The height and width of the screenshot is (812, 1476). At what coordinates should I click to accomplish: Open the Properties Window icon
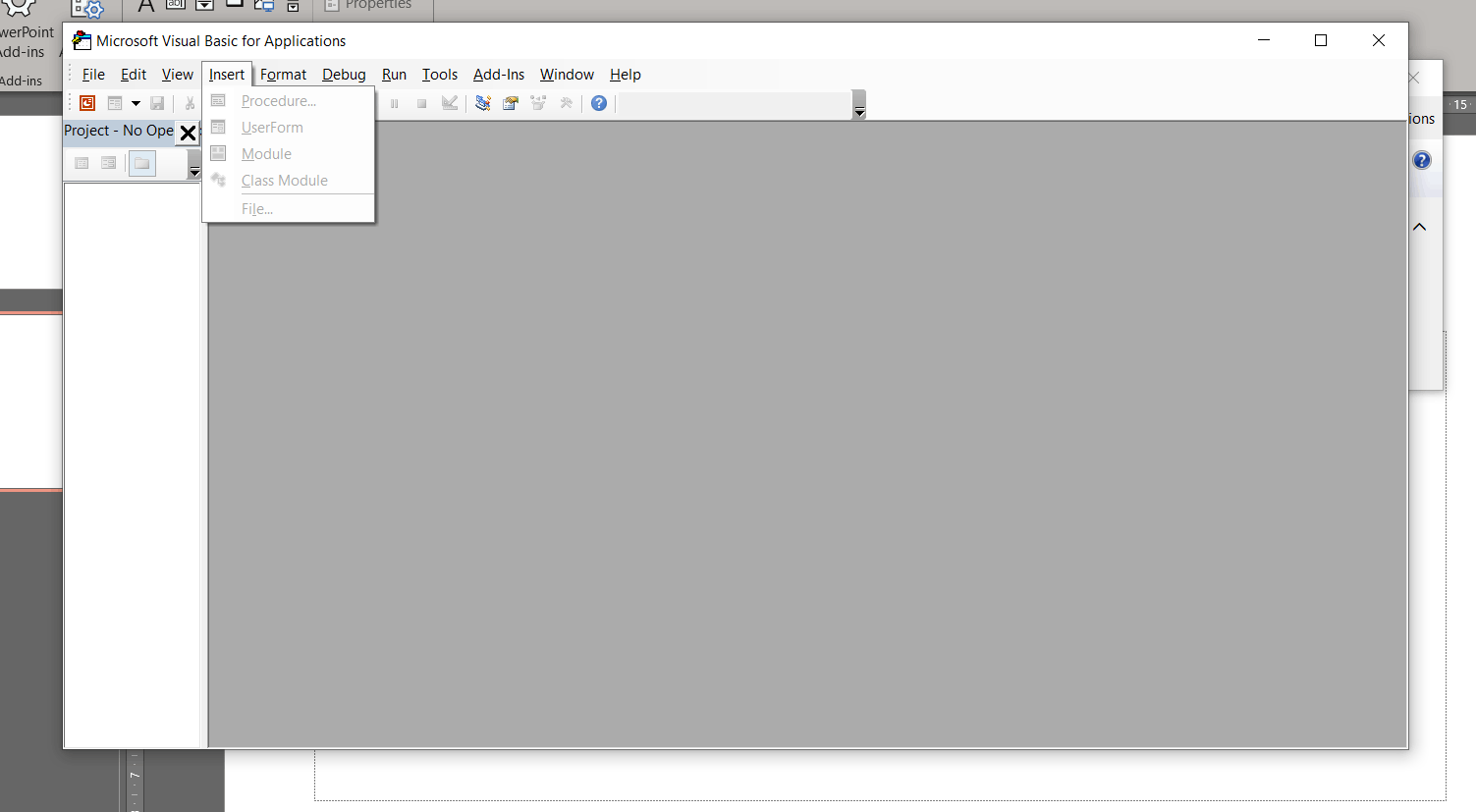pos(510,102)
